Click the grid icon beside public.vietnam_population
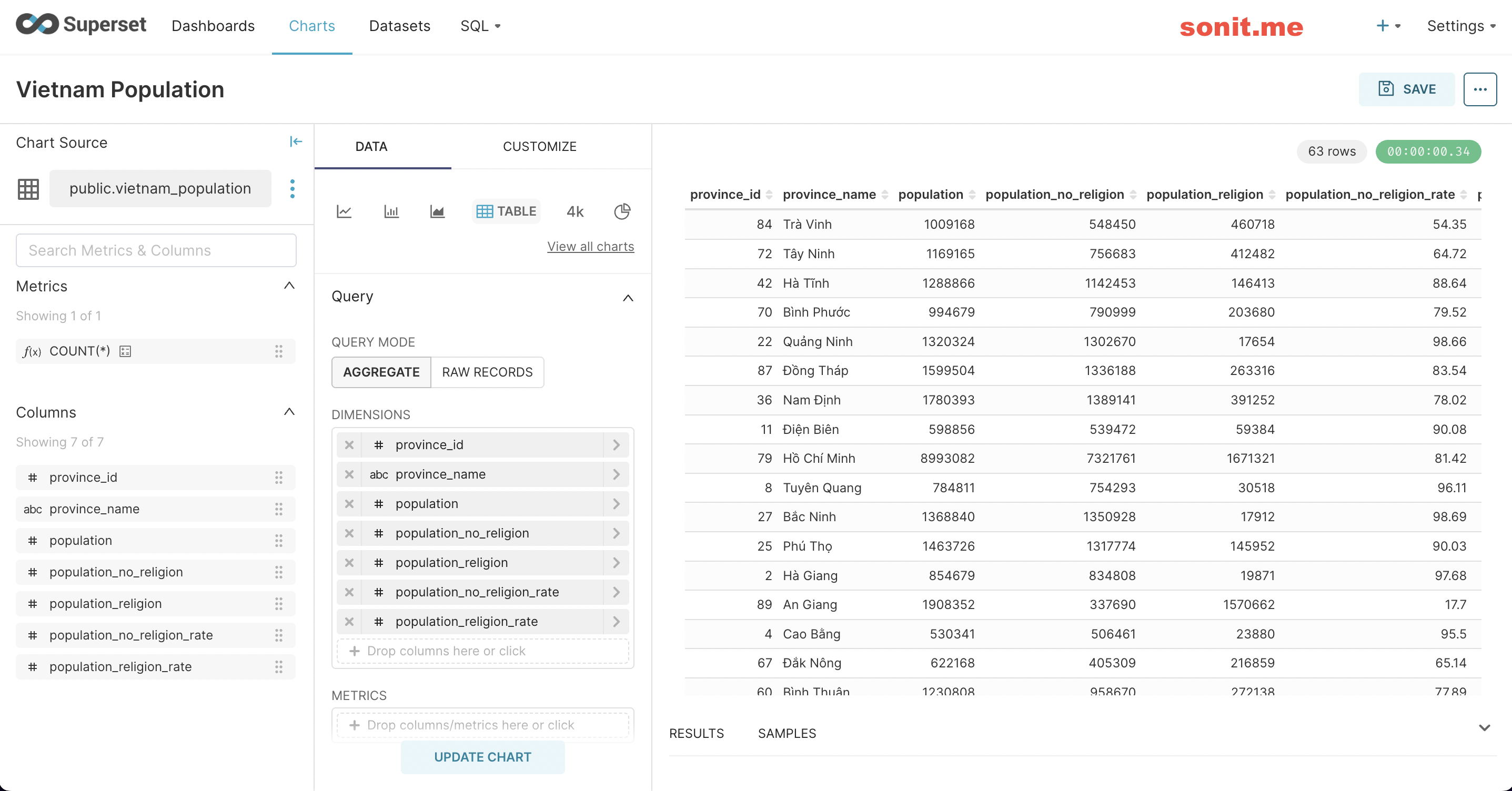1512x791 pixels. (x=27, y=188)
